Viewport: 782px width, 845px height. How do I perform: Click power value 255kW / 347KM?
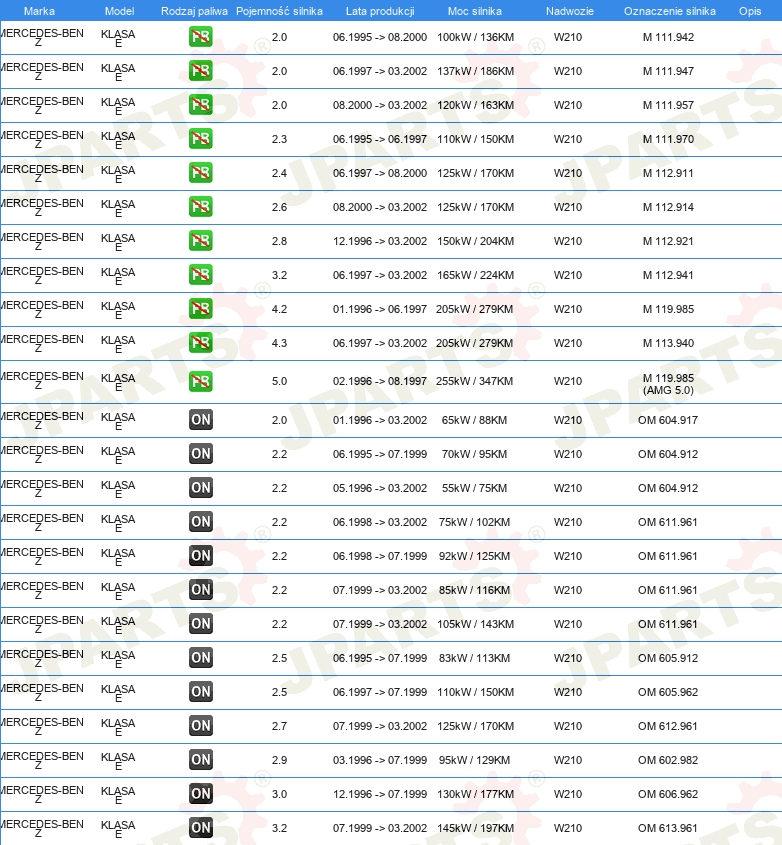(474, 381)
